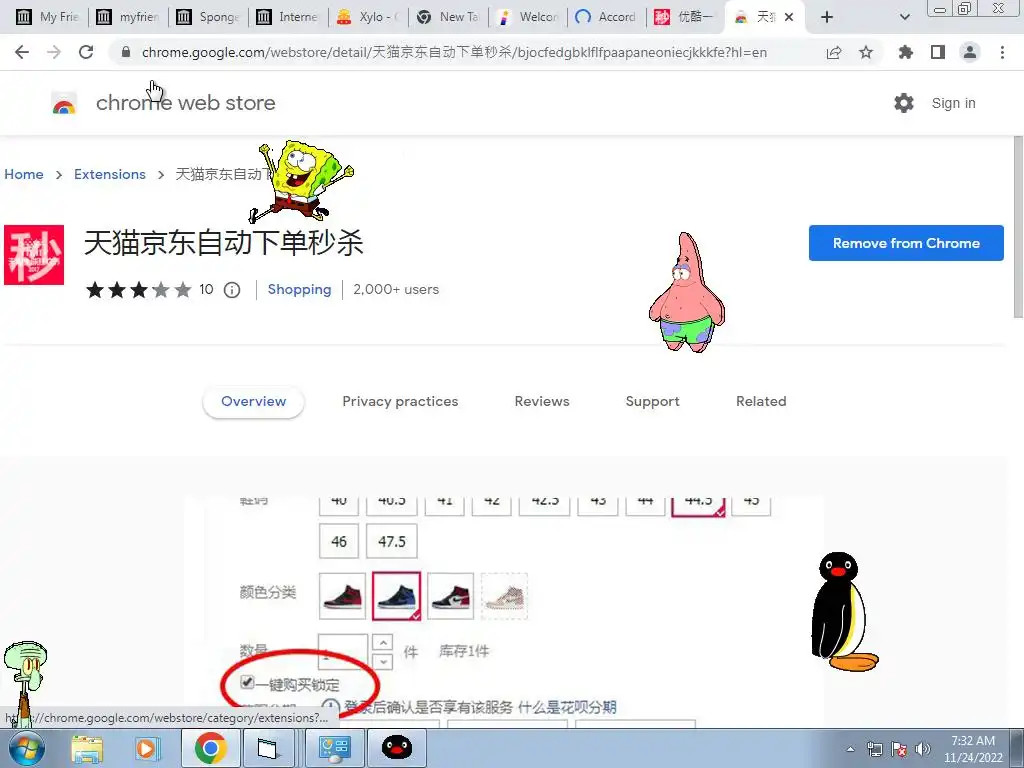
Task: Open the network tray icon
Action: point(874,749)
